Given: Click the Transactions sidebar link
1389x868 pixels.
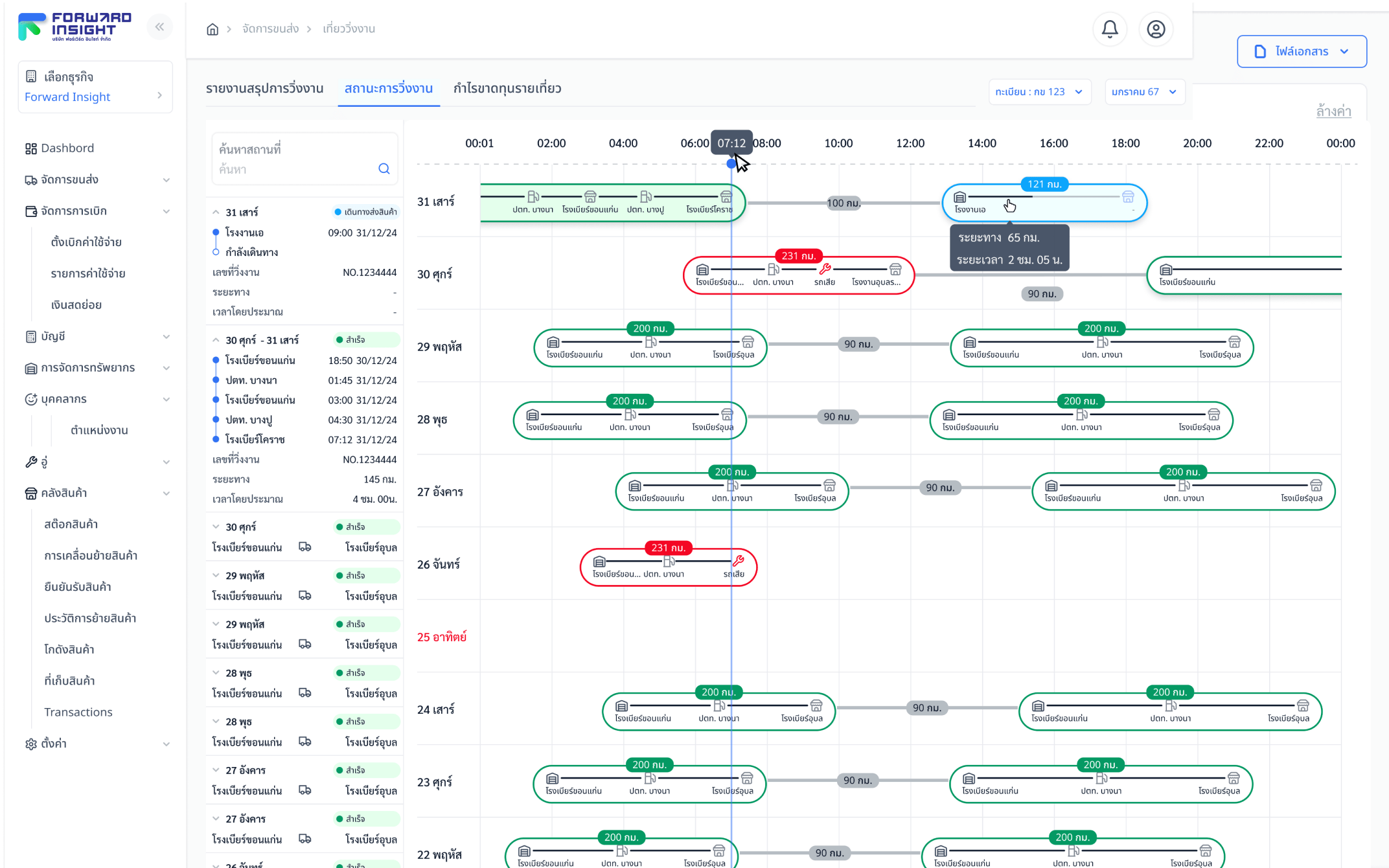Looking at the screenshot, I should tap(78, 712).
